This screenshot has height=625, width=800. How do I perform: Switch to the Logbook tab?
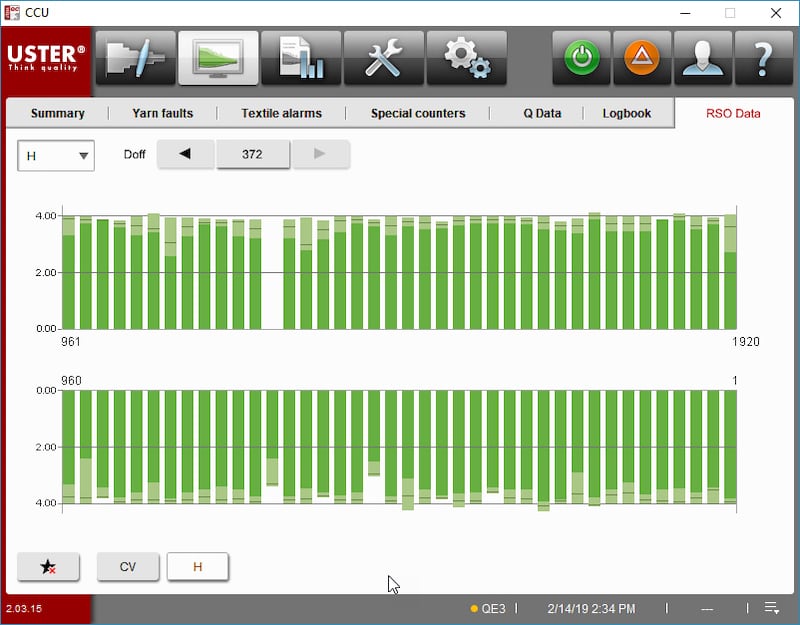pos(627,113)
